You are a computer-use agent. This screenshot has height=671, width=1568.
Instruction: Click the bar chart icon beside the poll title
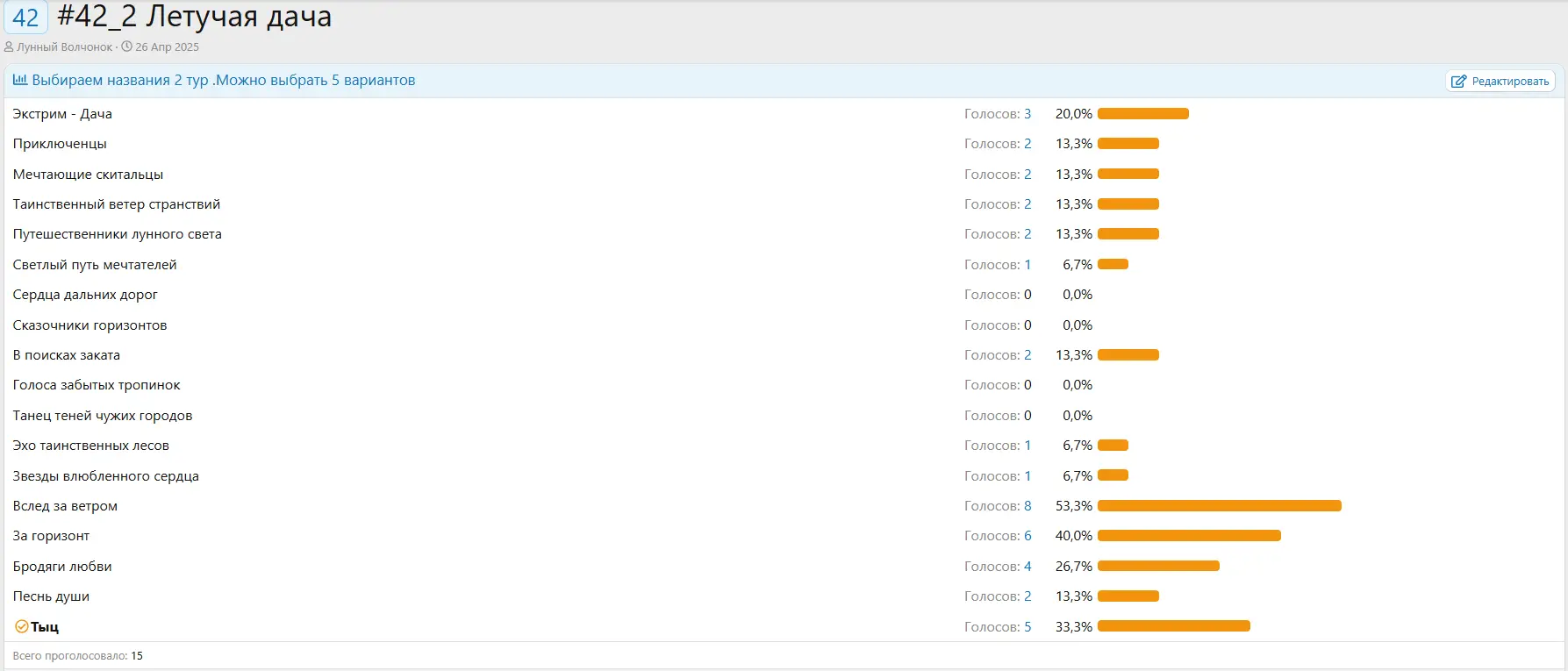click(x=19, y=80)
